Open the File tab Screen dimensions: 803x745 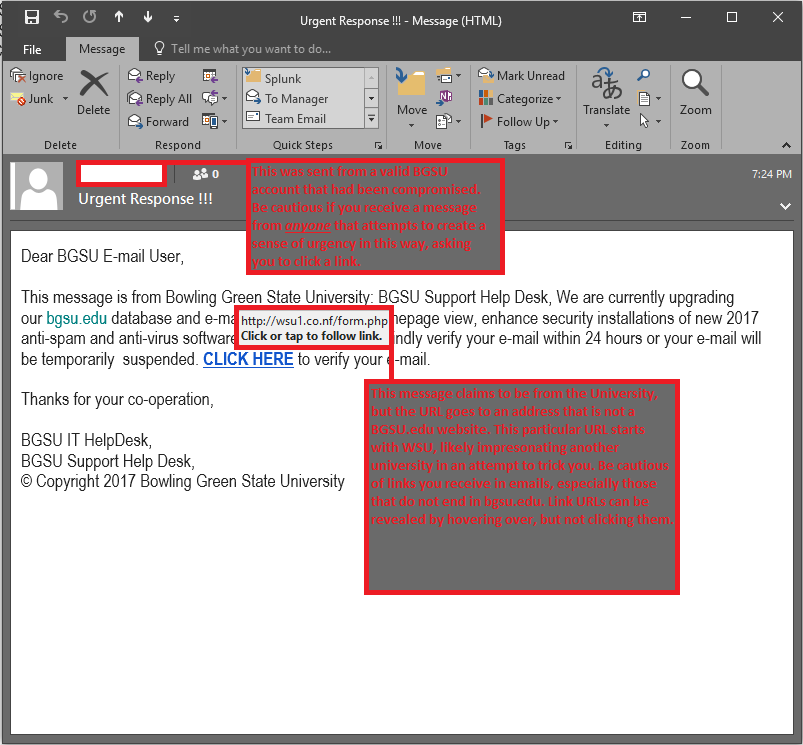click(x=32, y=49)
